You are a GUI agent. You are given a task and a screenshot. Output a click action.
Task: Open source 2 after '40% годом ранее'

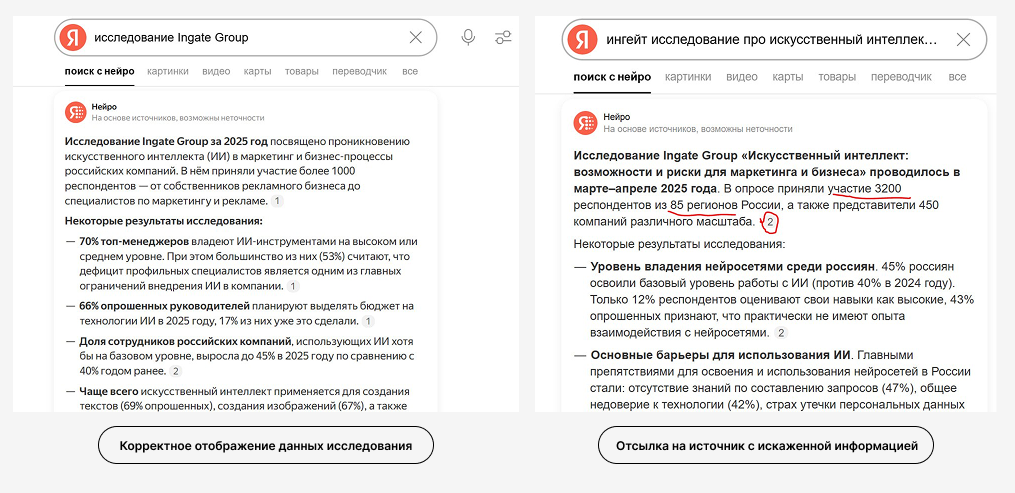[175, 371]
